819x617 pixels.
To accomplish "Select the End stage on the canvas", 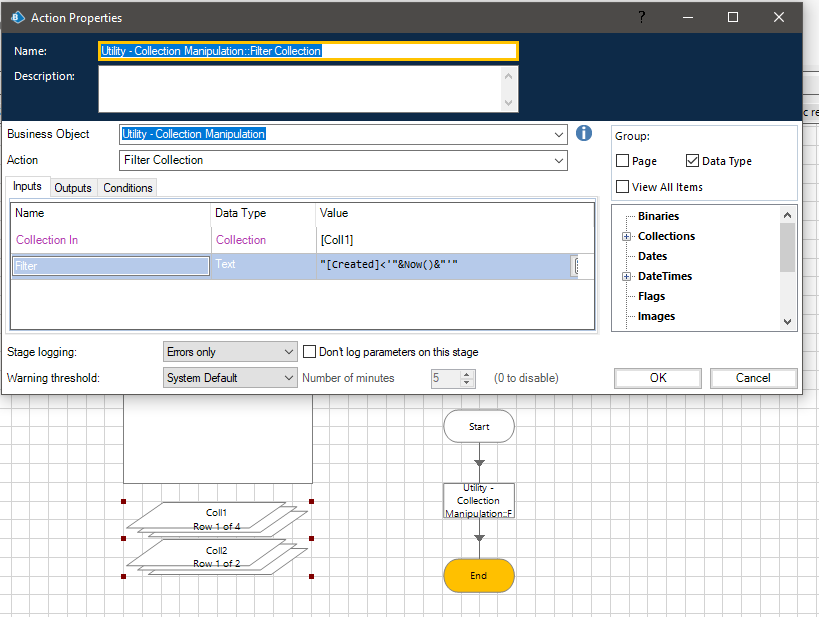I will coord(479,576).
